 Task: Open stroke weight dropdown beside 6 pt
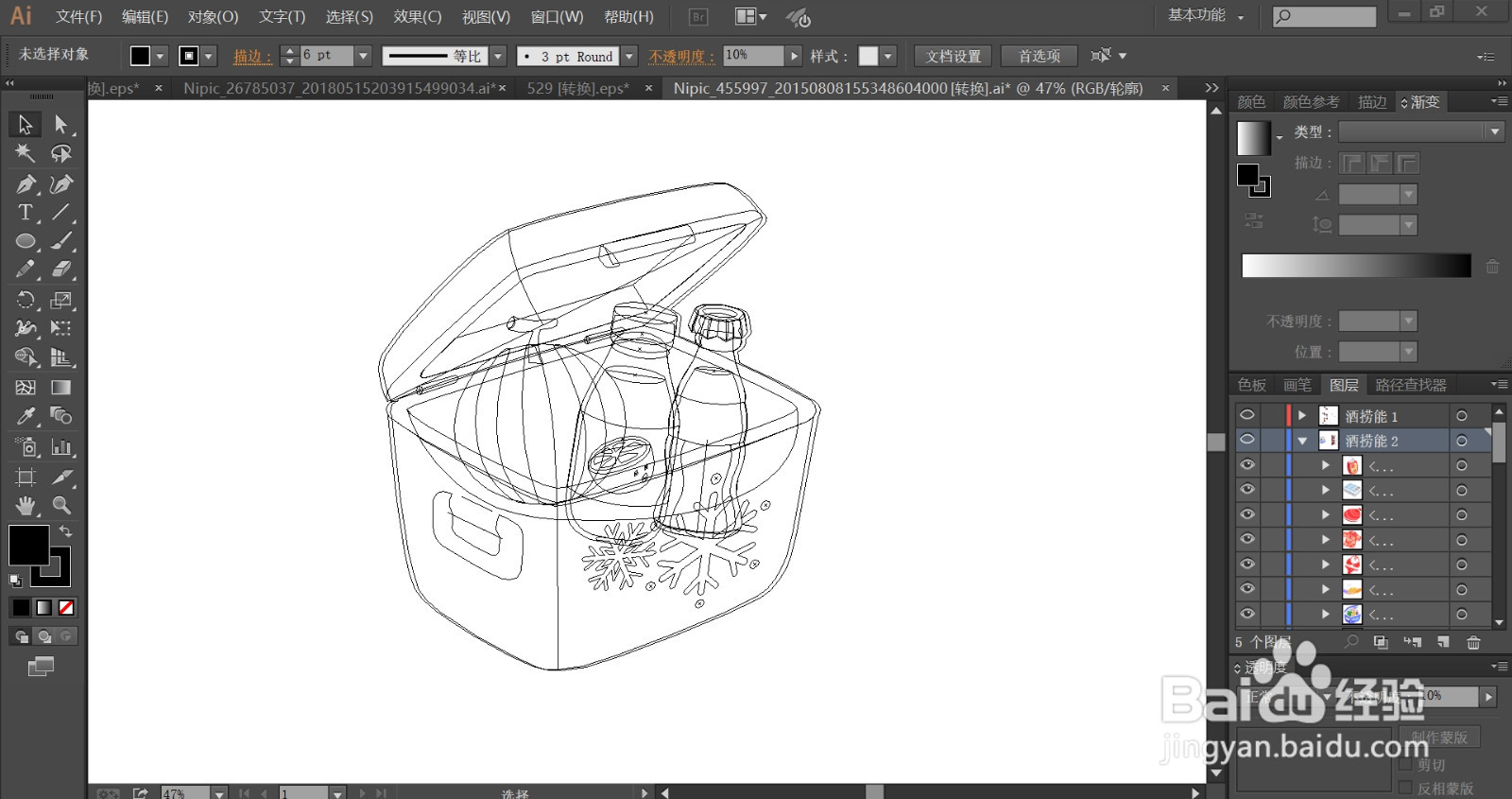[363, 56]
